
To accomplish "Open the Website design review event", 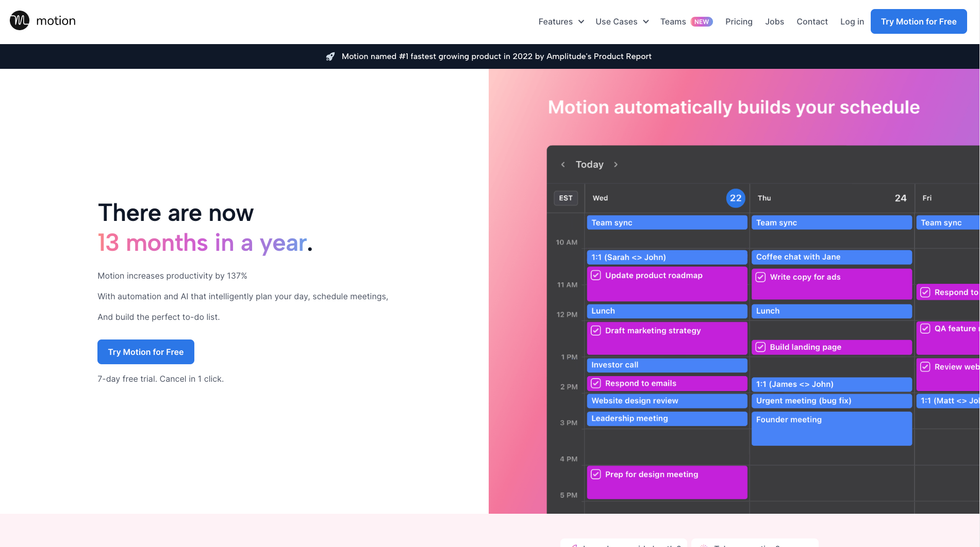I will [x=667, y=401].
